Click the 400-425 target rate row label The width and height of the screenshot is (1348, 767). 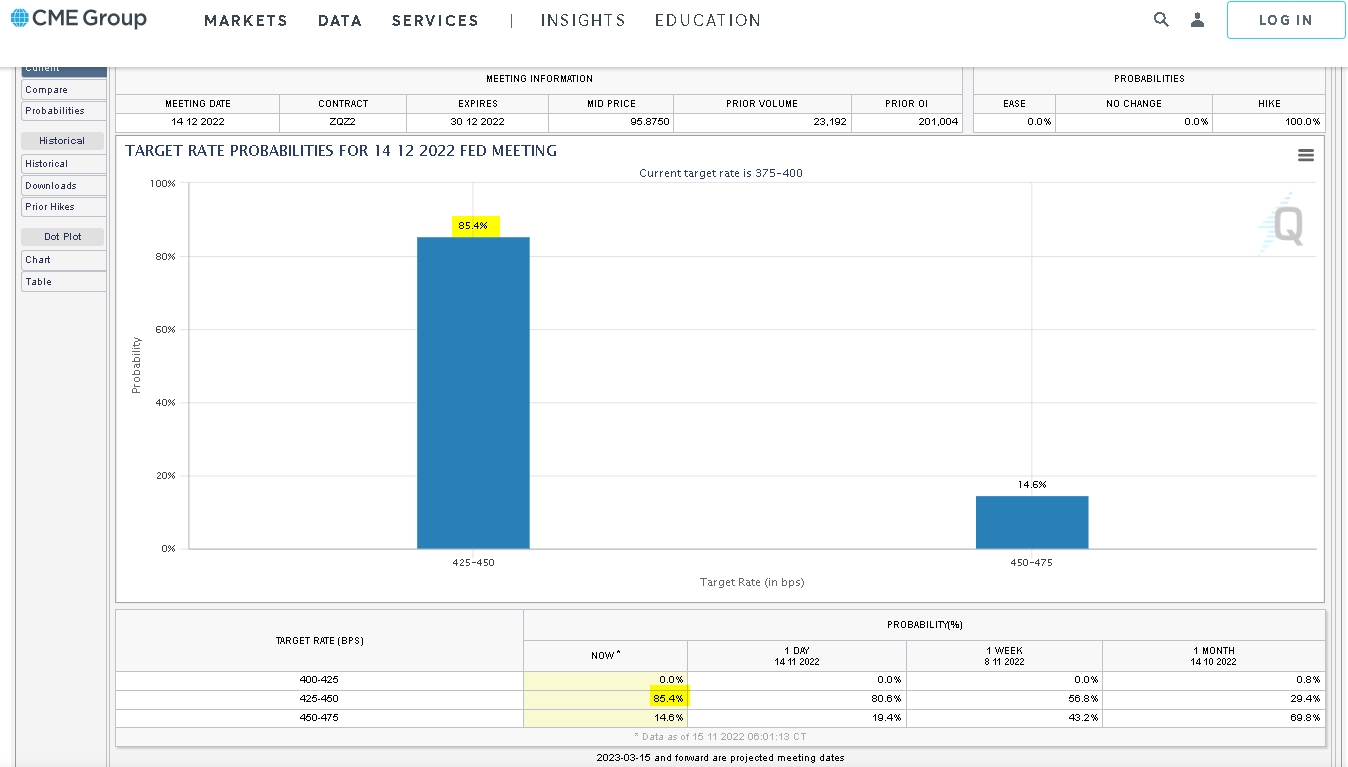tap(320, 680)
